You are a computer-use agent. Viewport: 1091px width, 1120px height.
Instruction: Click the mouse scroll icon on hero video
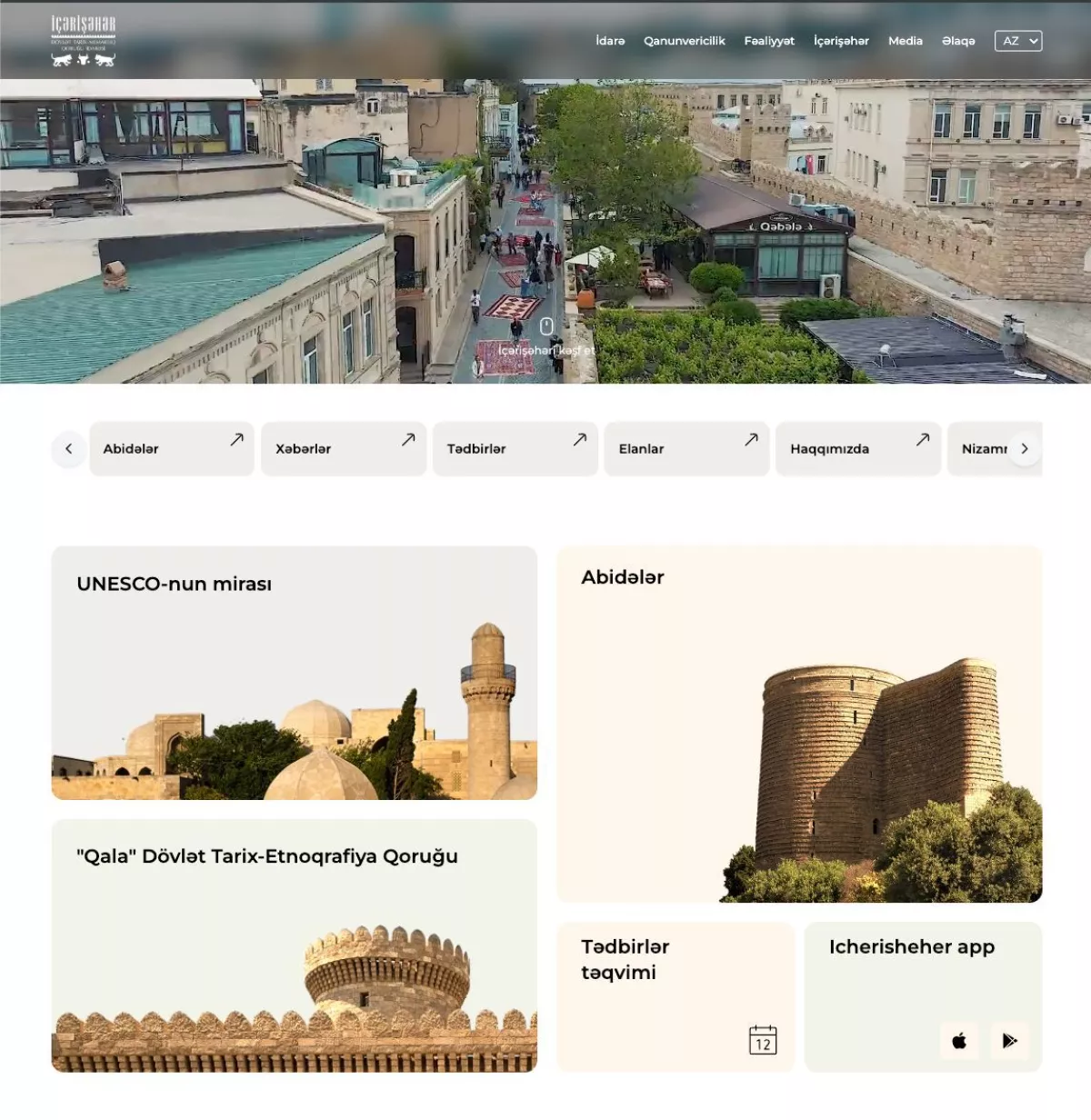point(546,326)
